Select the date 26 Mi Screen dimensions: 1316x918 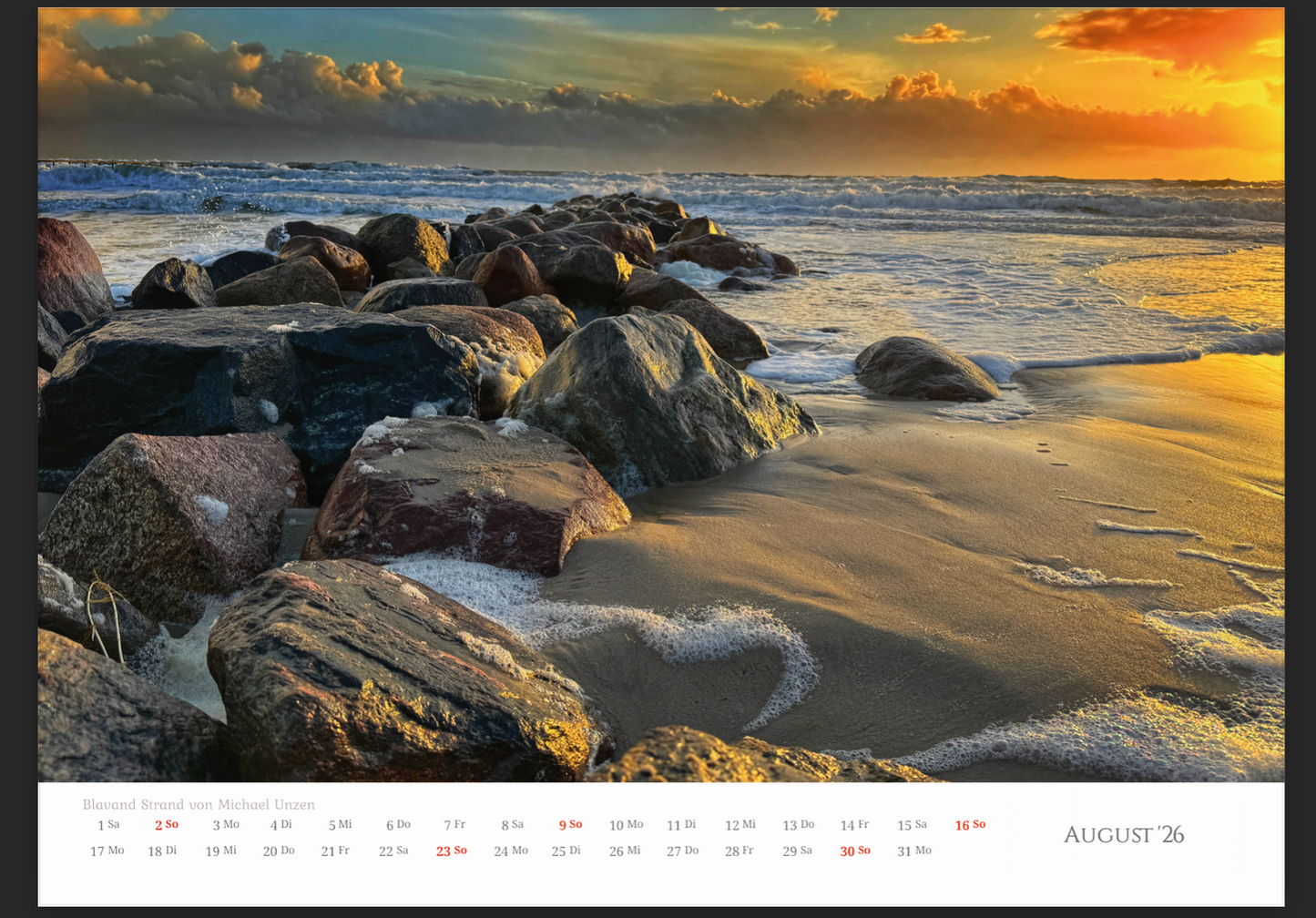tap(625, 851)
